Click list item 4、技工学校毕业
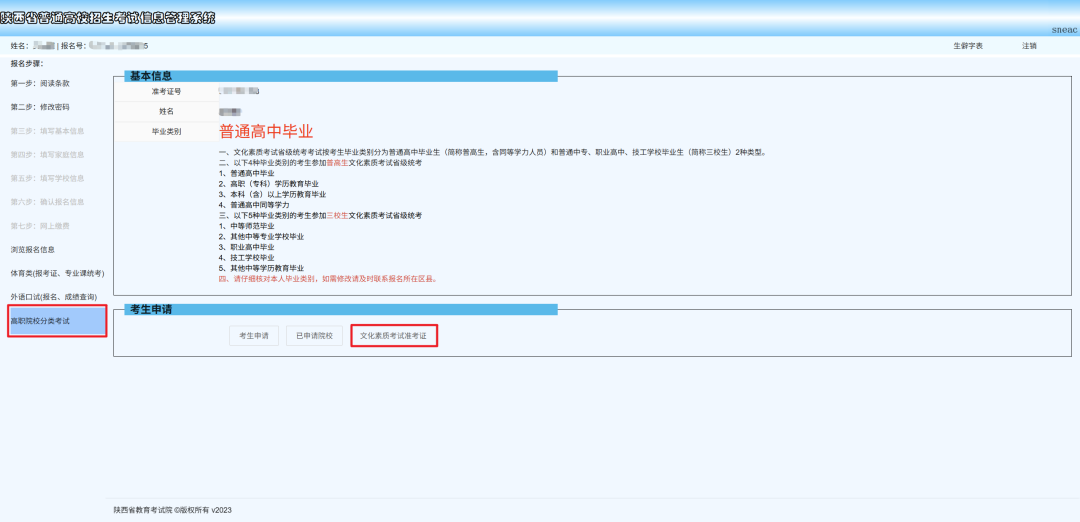 coord(247,258)
